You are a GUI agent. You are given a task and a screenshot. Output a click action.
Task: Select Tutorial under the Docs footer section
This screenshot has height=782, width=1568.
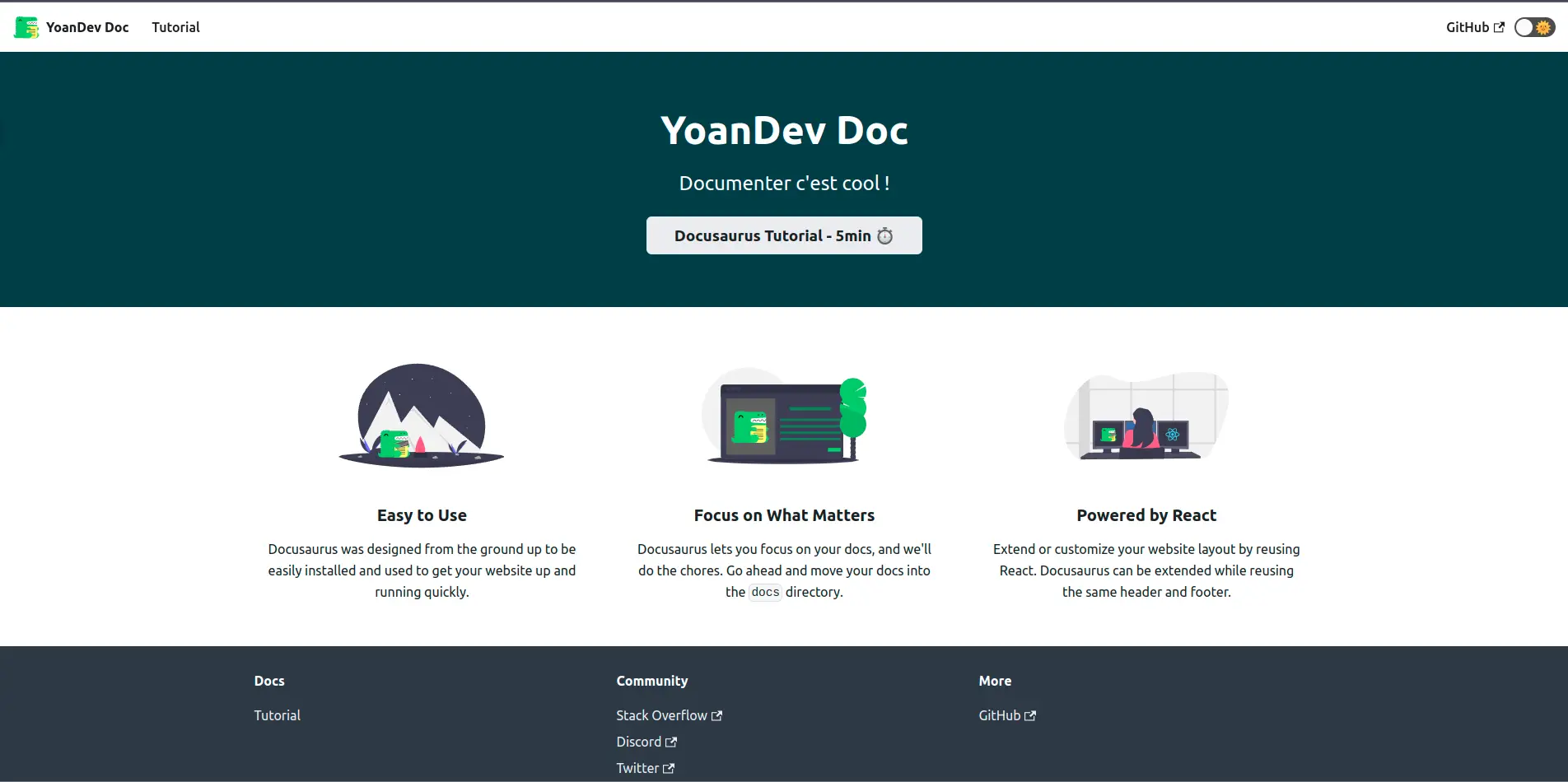[x=277, y=715]
